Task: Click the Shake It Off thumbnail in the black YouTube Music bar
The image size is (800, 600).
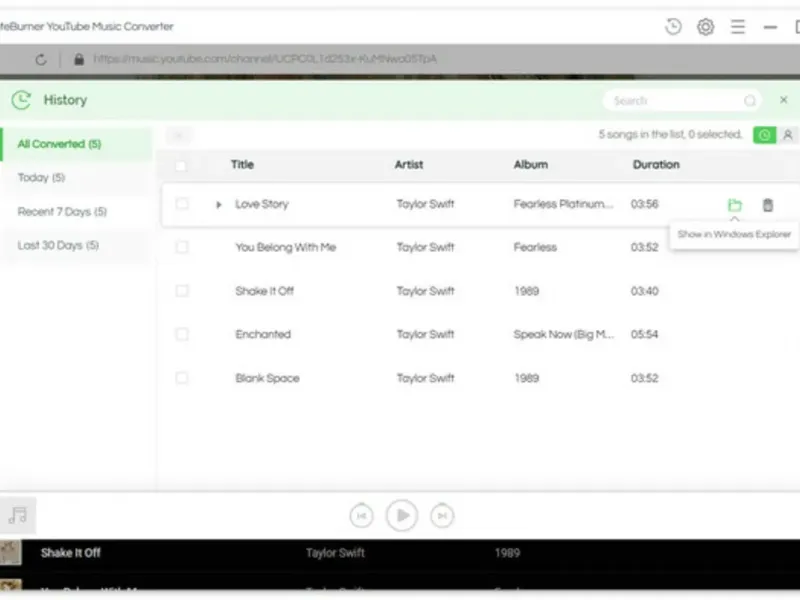Action: coord(10,553)
